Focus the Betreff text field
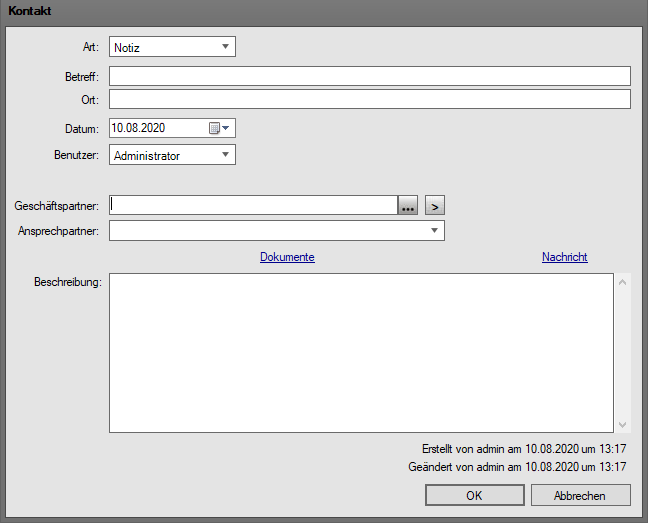This screenshot has height=523, width=649. 369,76
